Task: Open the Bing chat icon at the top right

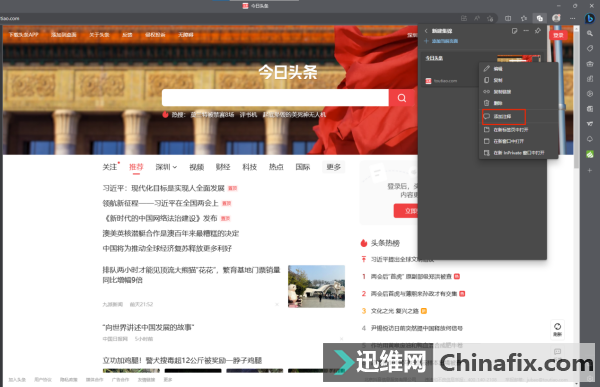Action: point(589,18)
